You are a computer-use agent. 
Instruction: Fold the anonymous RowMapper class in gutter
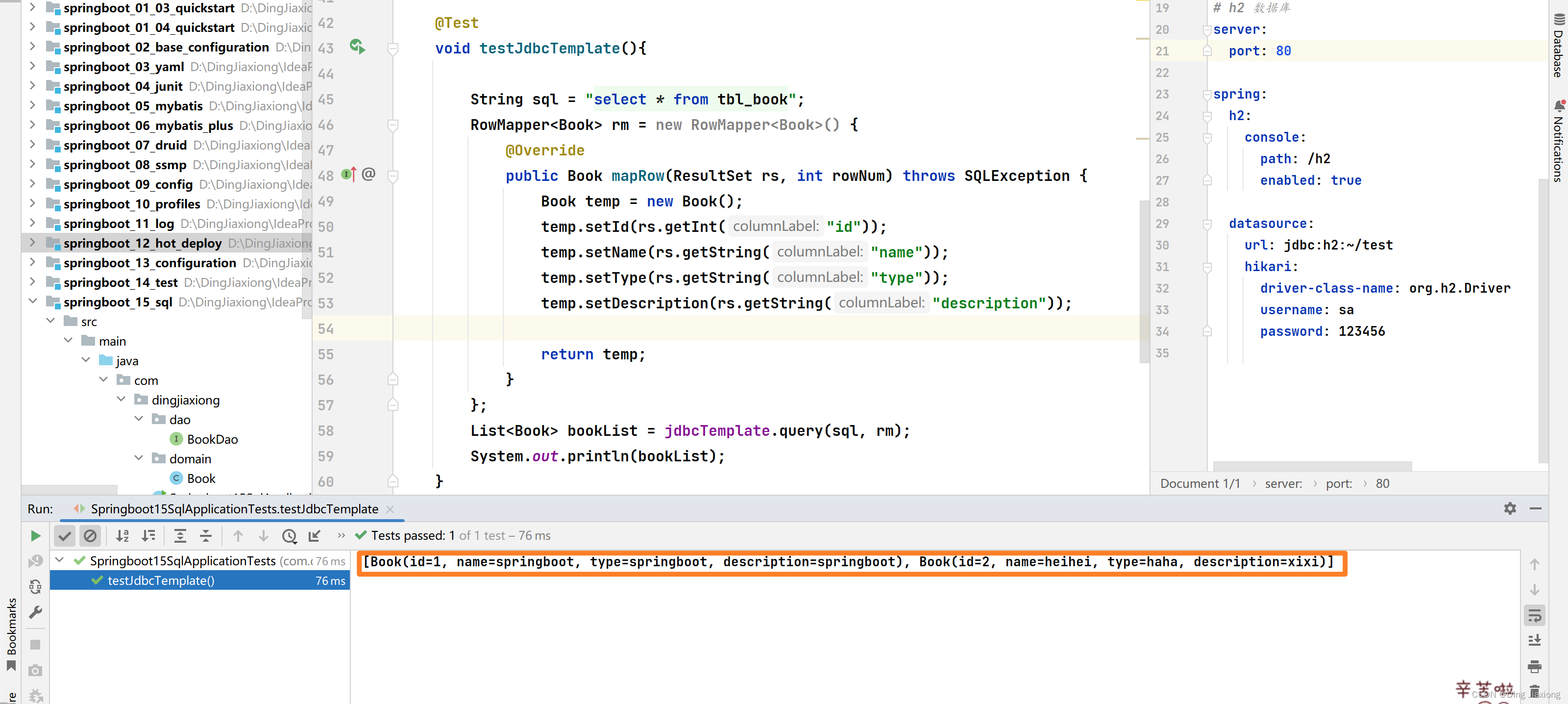click(393, 125)
